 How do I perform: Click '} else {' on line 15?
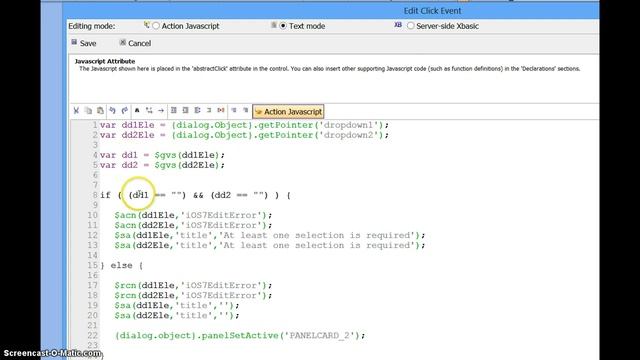[122, 265]
